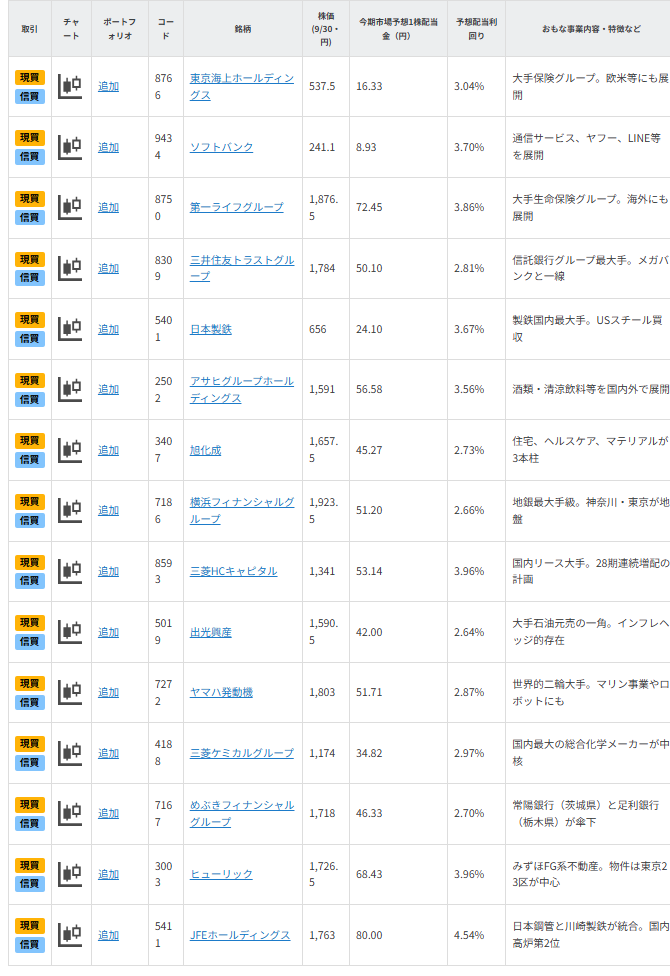Click 信買 button for ヒューリック
This screenshot has width=670, height=976.
(x=30, y=883)
